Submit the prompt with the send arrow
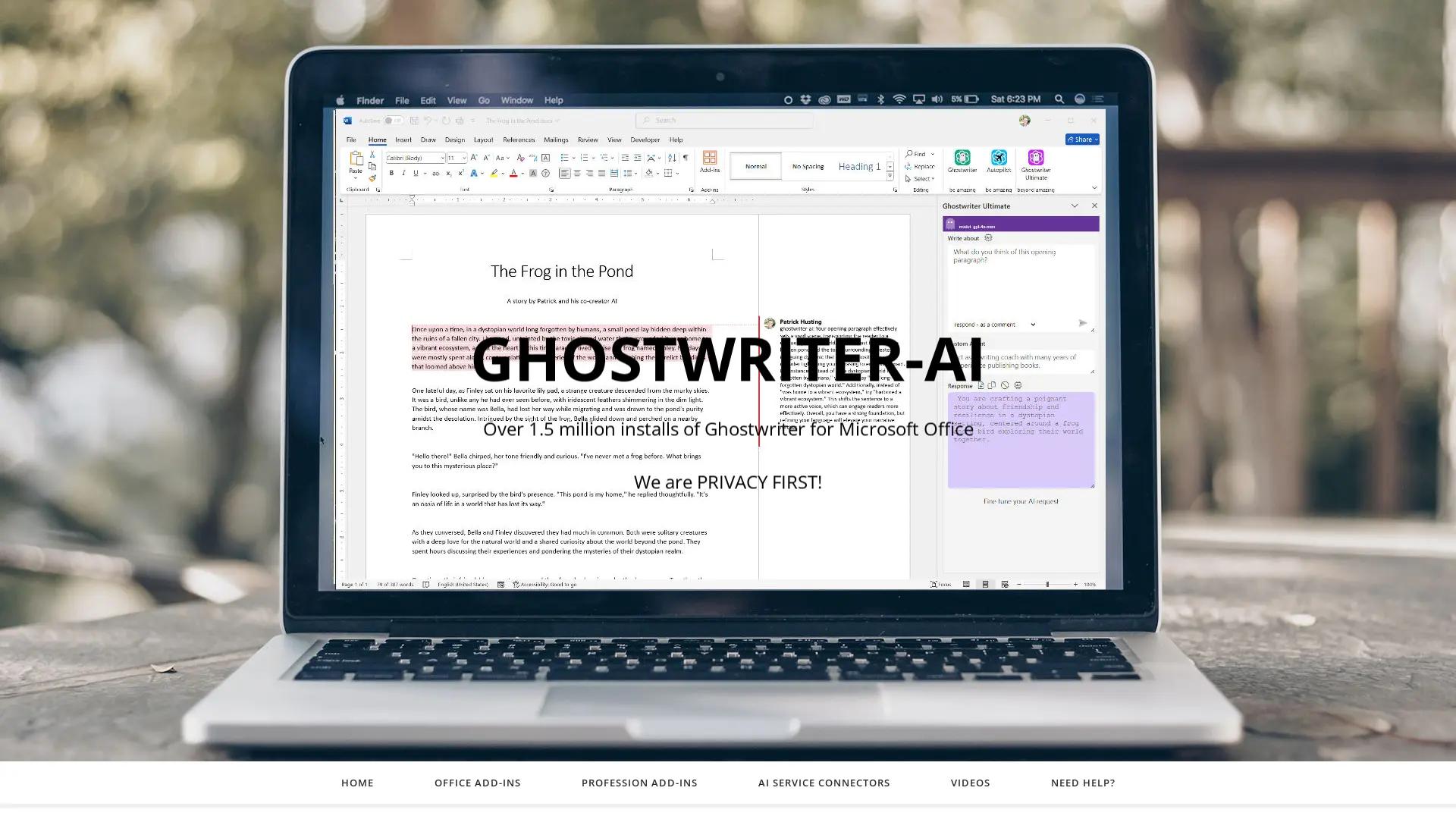 1083,323
